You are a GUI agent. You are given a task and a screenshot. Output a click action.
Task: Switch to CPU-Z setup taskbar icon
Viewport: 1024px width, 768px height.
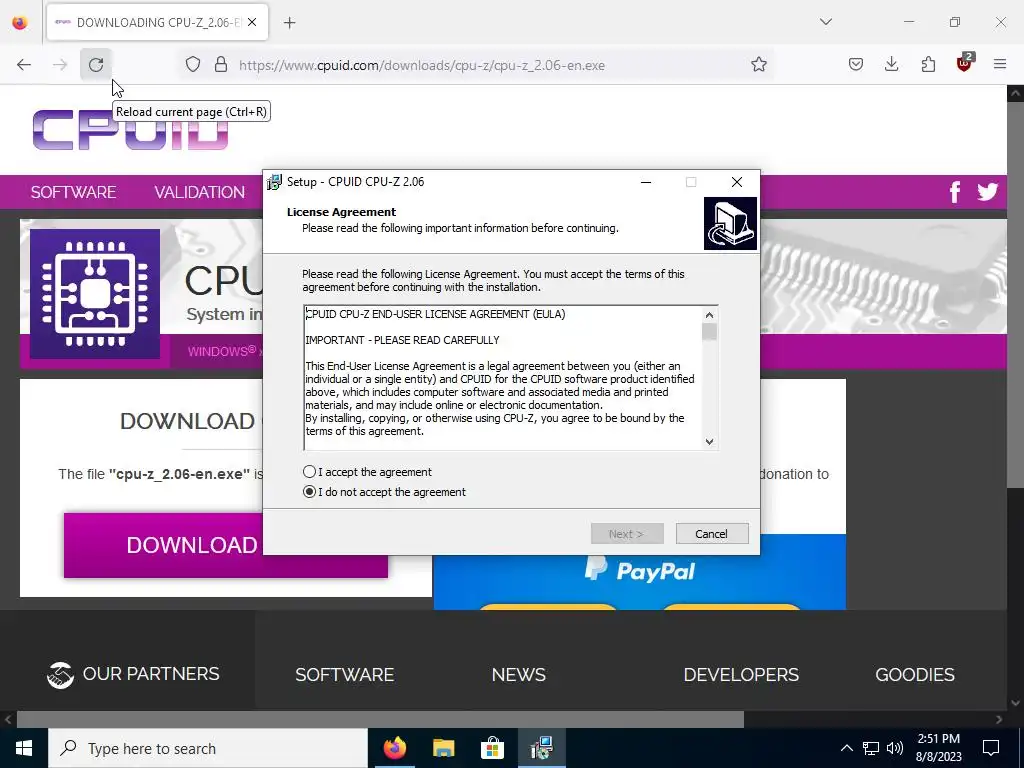[x=541, y=748]
